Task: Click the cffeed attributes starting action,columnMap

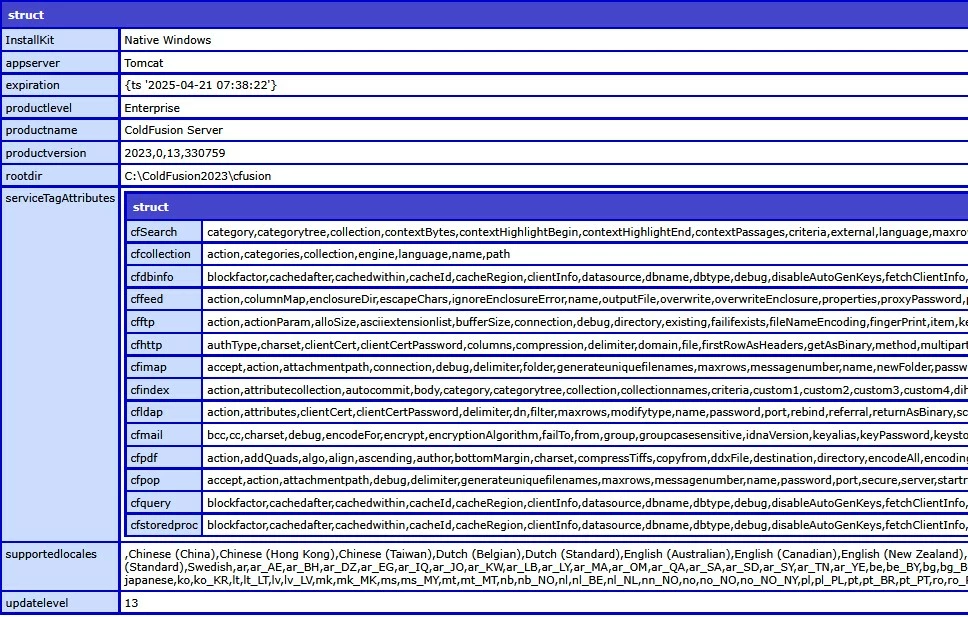Action: [x=585, y=300]
